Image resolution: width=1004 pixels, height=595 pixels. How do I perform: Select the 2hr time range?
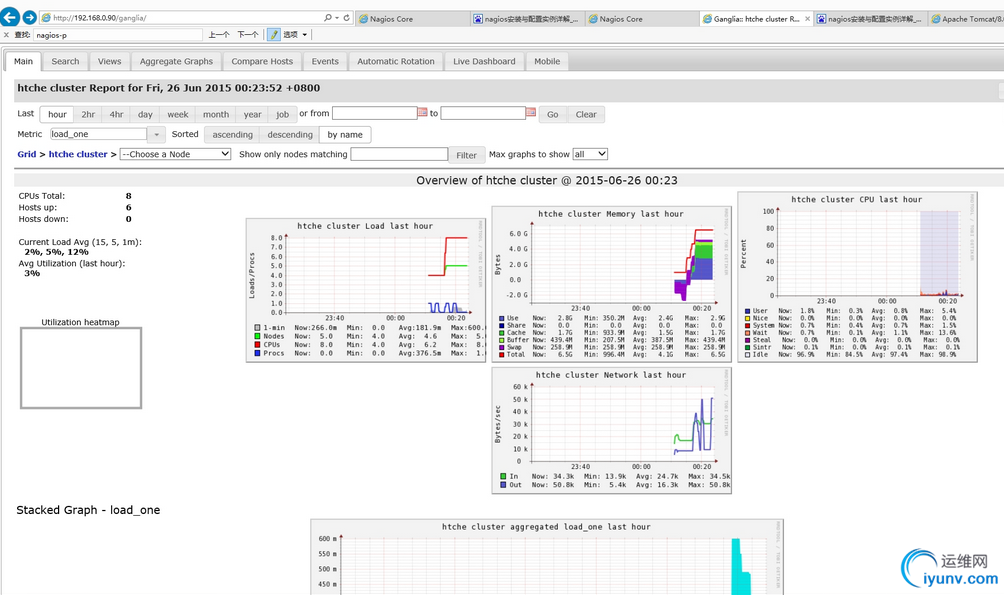click(x=88, y=114)
